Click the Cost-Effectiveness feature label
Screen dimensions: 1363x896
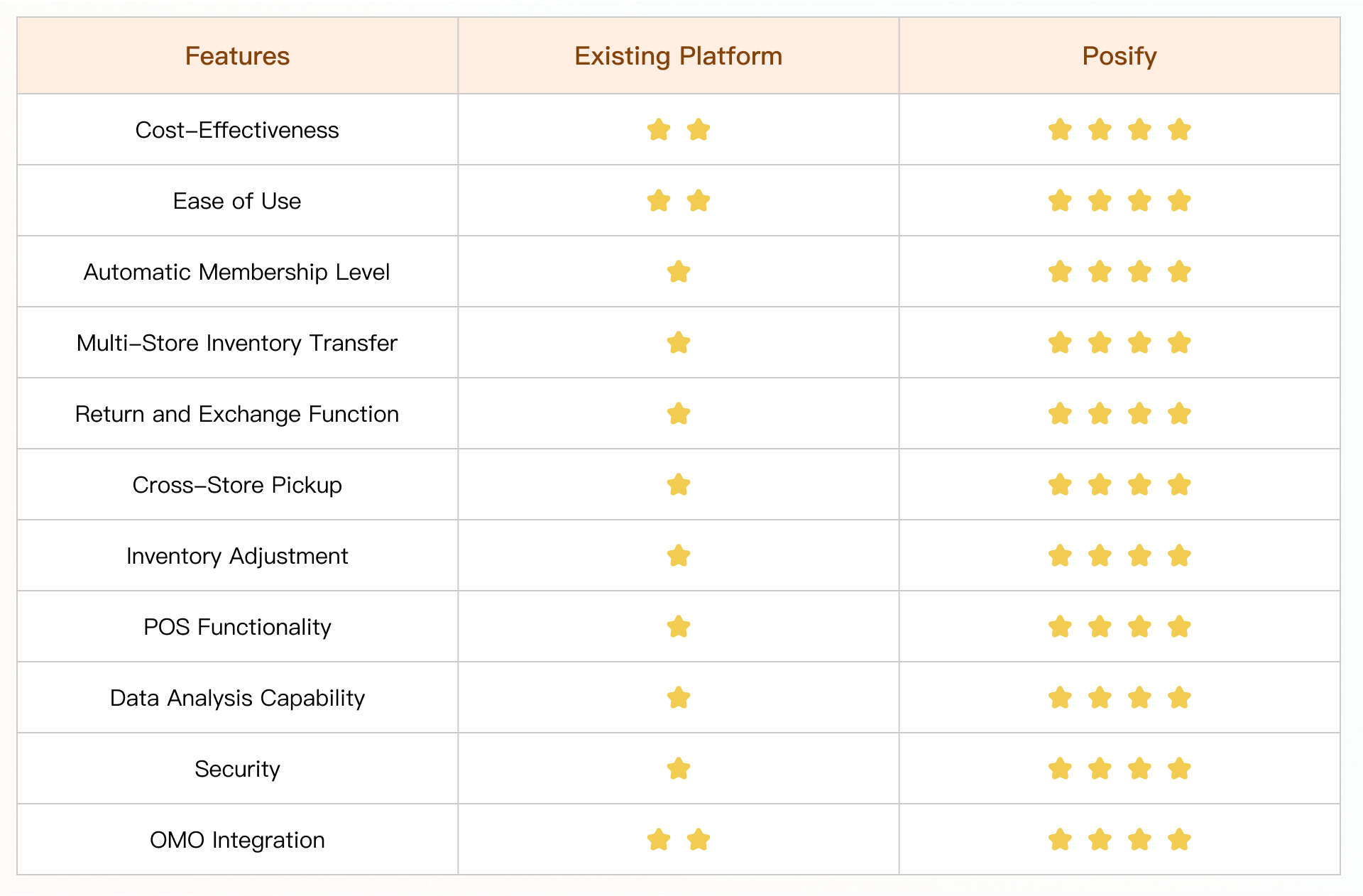point(237,130)
